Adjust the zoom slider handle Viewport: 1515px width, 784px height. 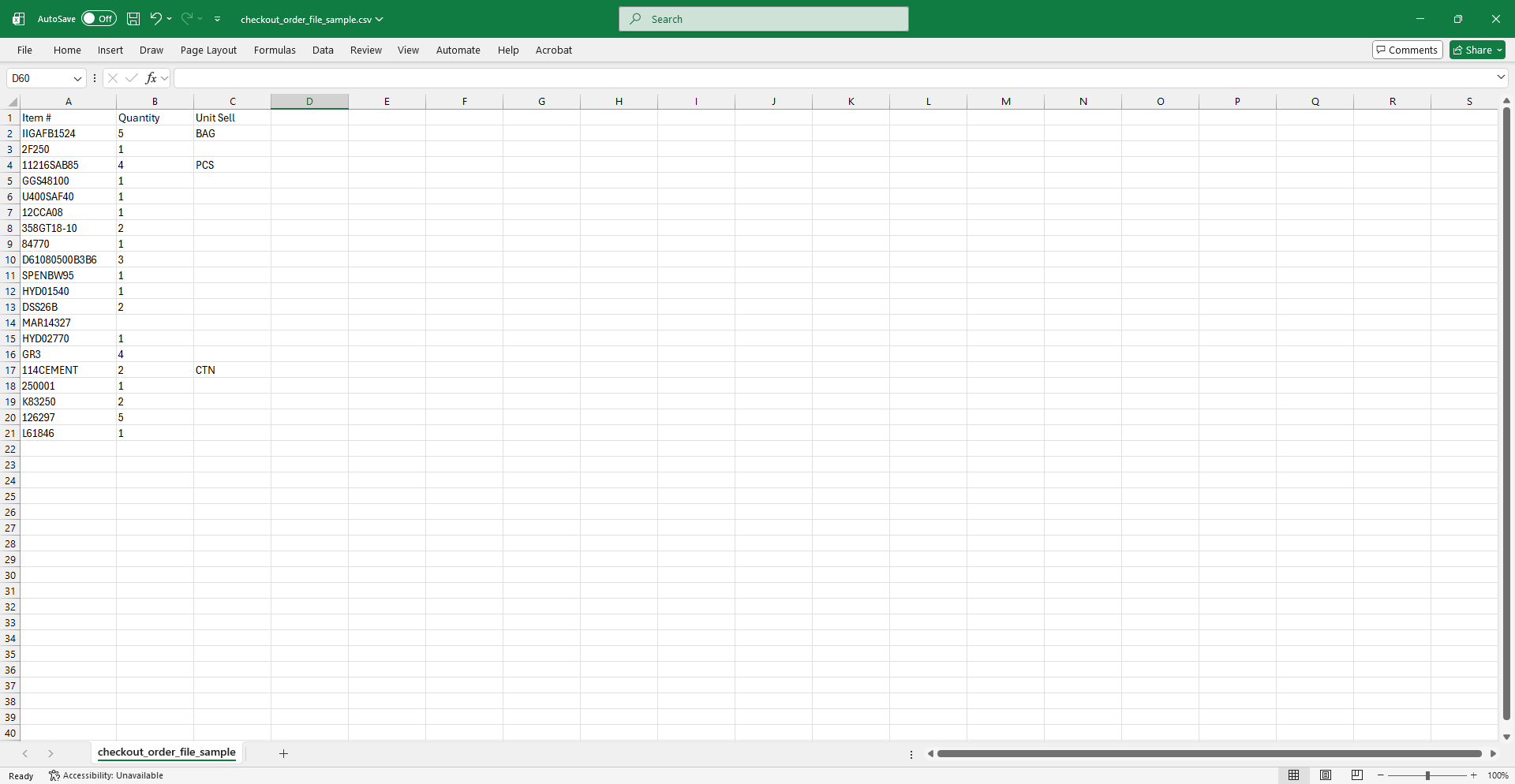click(1427, 775)
